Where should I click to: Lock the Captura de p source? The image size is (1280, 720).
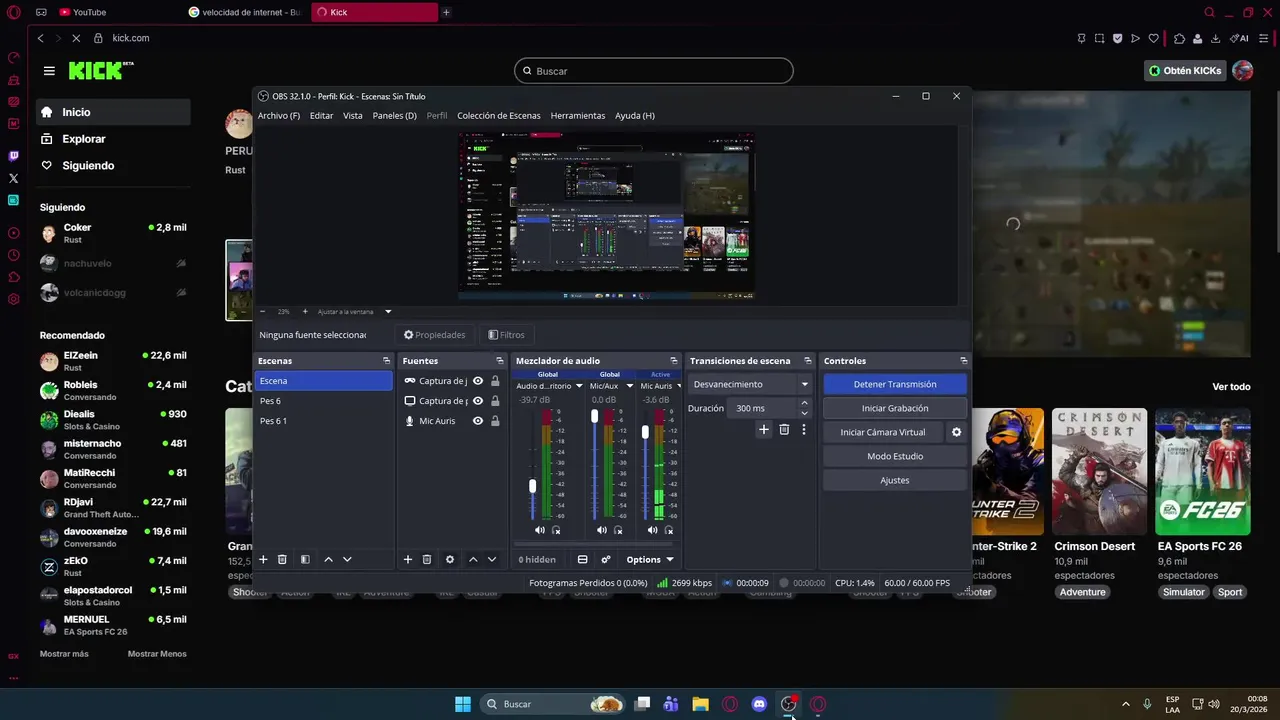[x=495, y=401]
